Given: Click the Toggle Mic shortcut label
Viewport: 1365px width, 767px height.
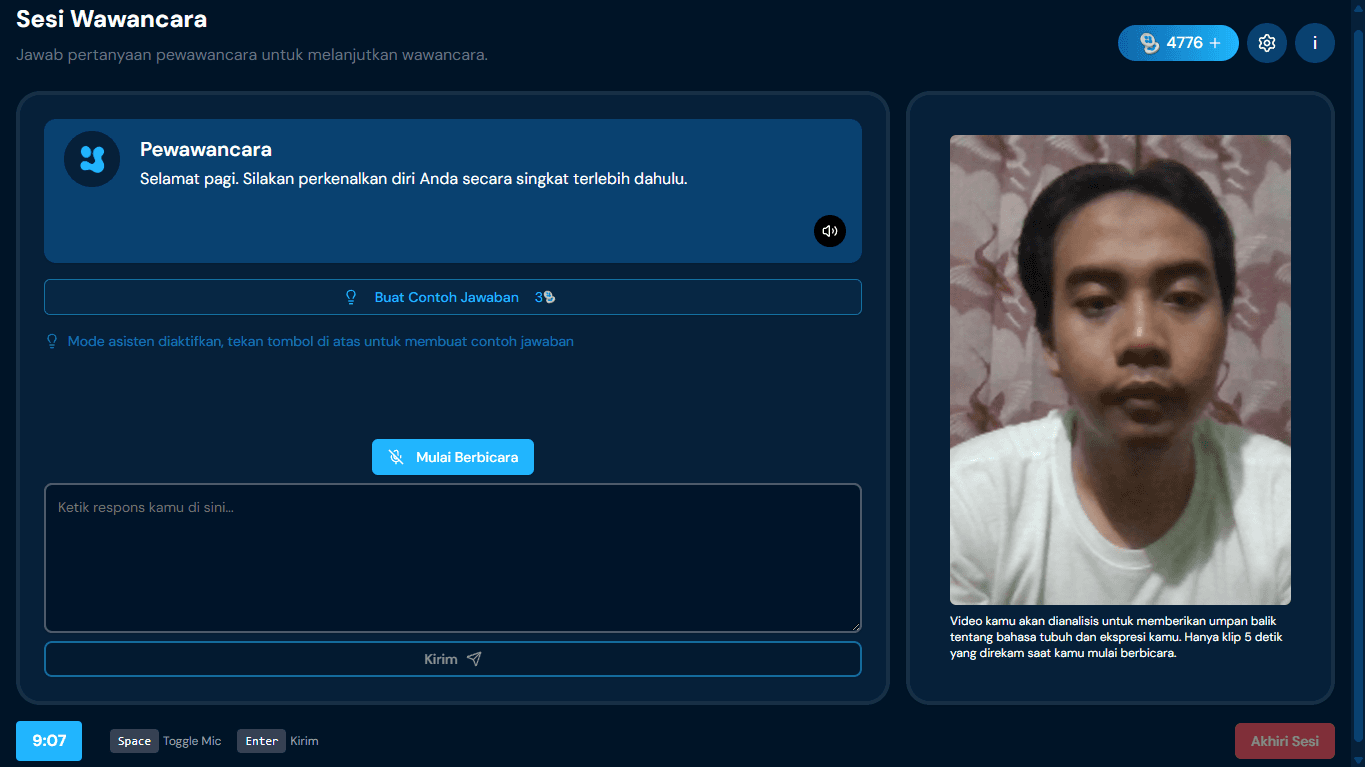Looking at the screenshot, I should click(192, 741).
